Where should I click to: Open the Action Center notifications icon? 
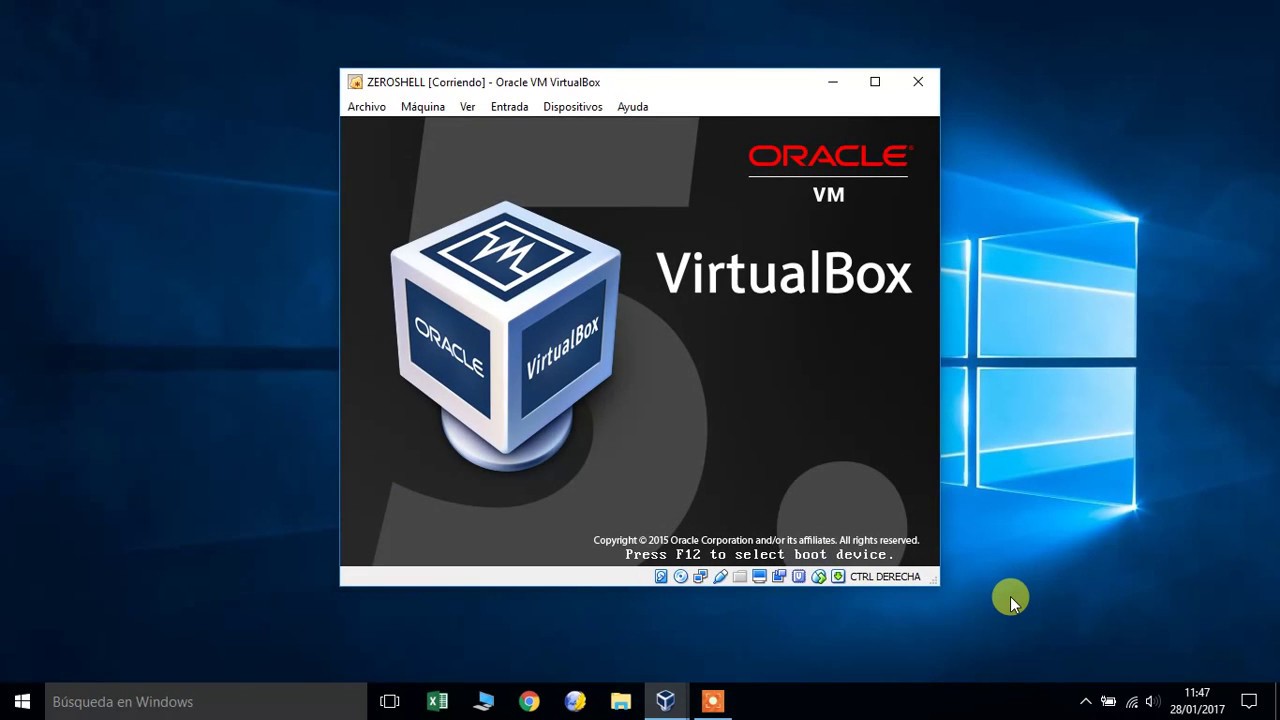click(1249, 701)
